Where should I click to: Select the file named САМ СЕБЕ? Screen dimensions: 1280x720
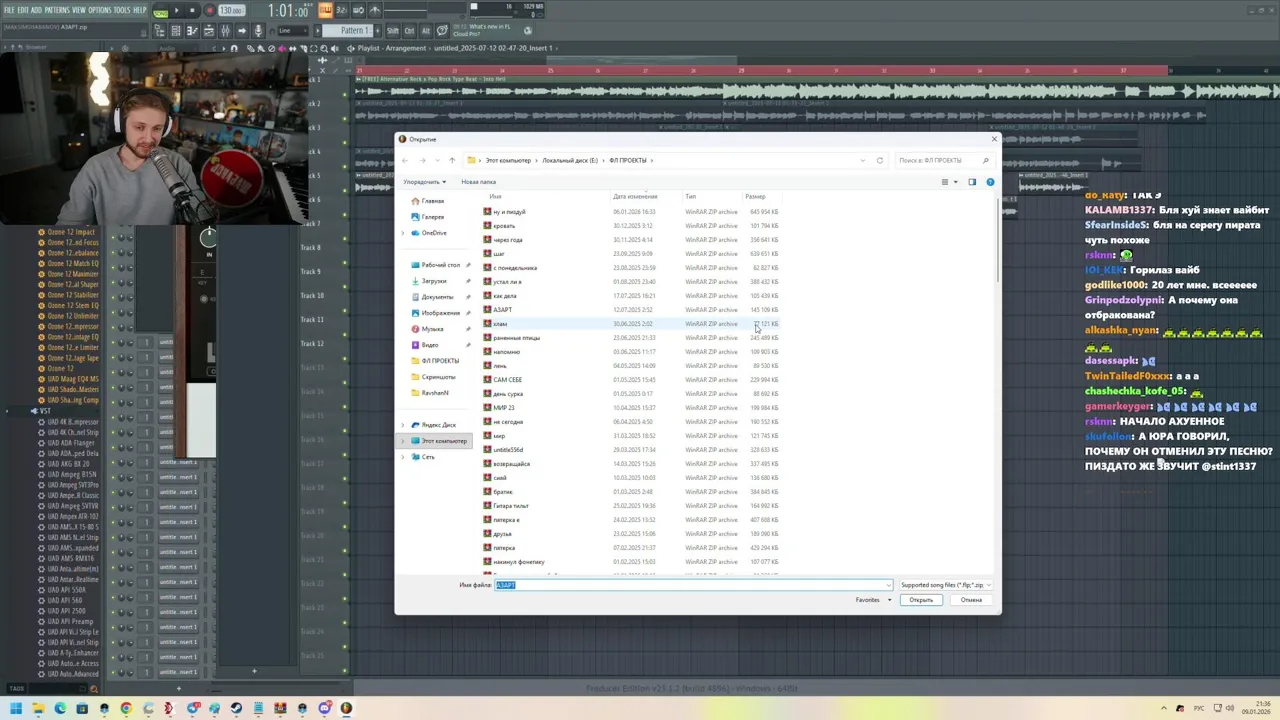tap(507, 380)
